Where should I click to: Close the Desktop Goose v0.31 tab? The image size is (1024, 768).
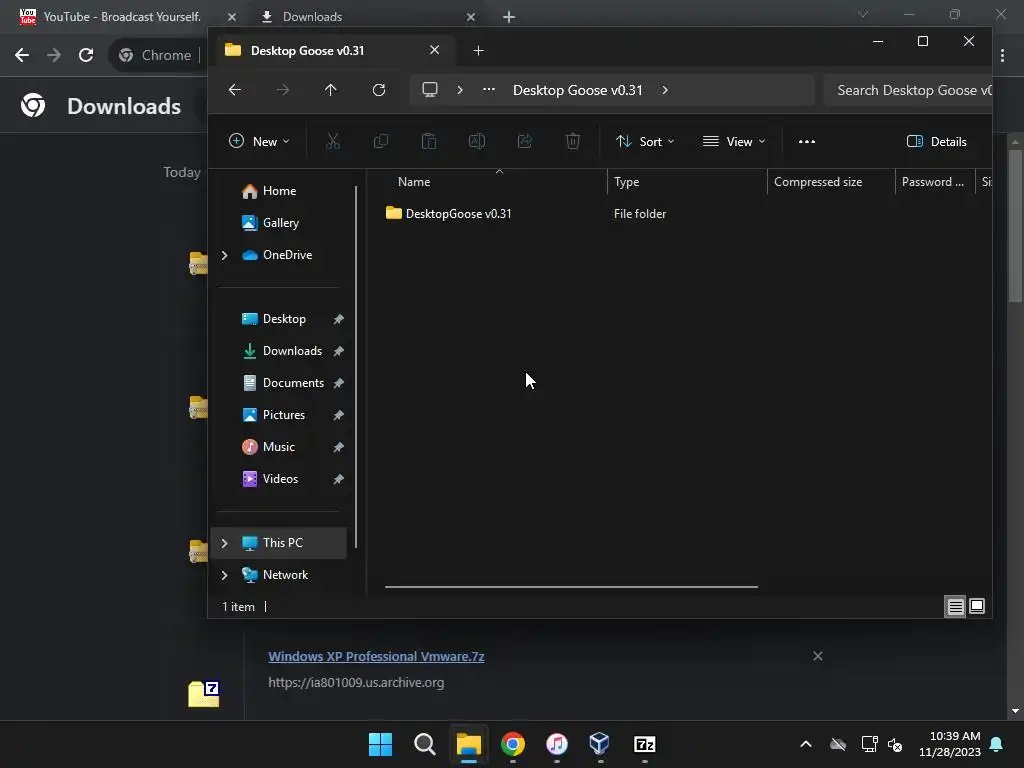[434, 50]
